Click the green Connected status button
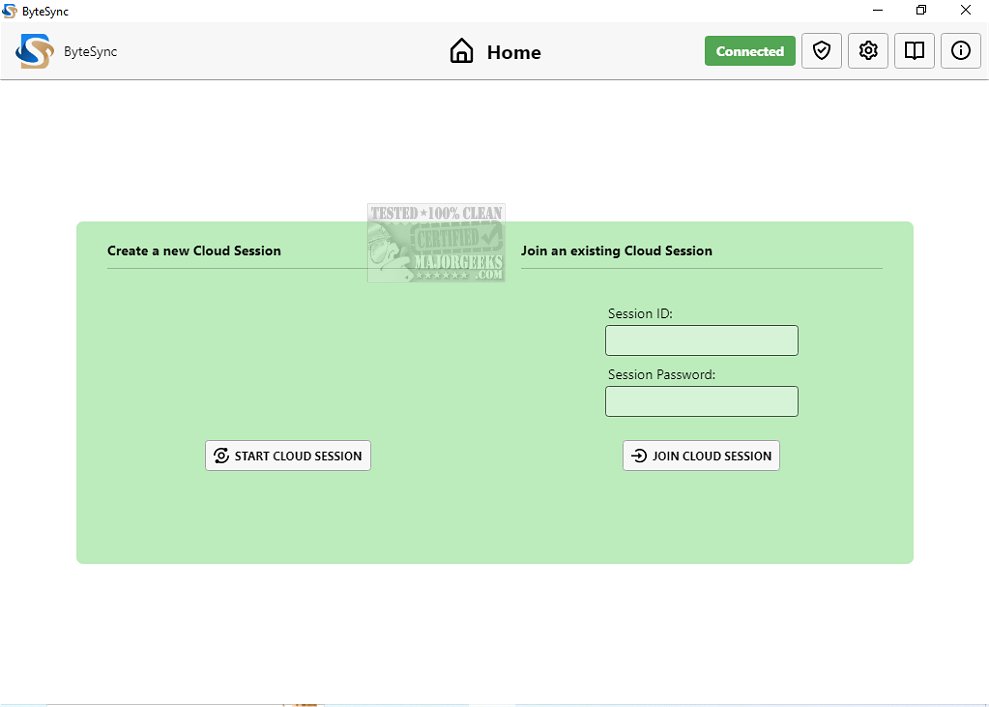The height and width of the screenshot is (707, 989). 749,51
